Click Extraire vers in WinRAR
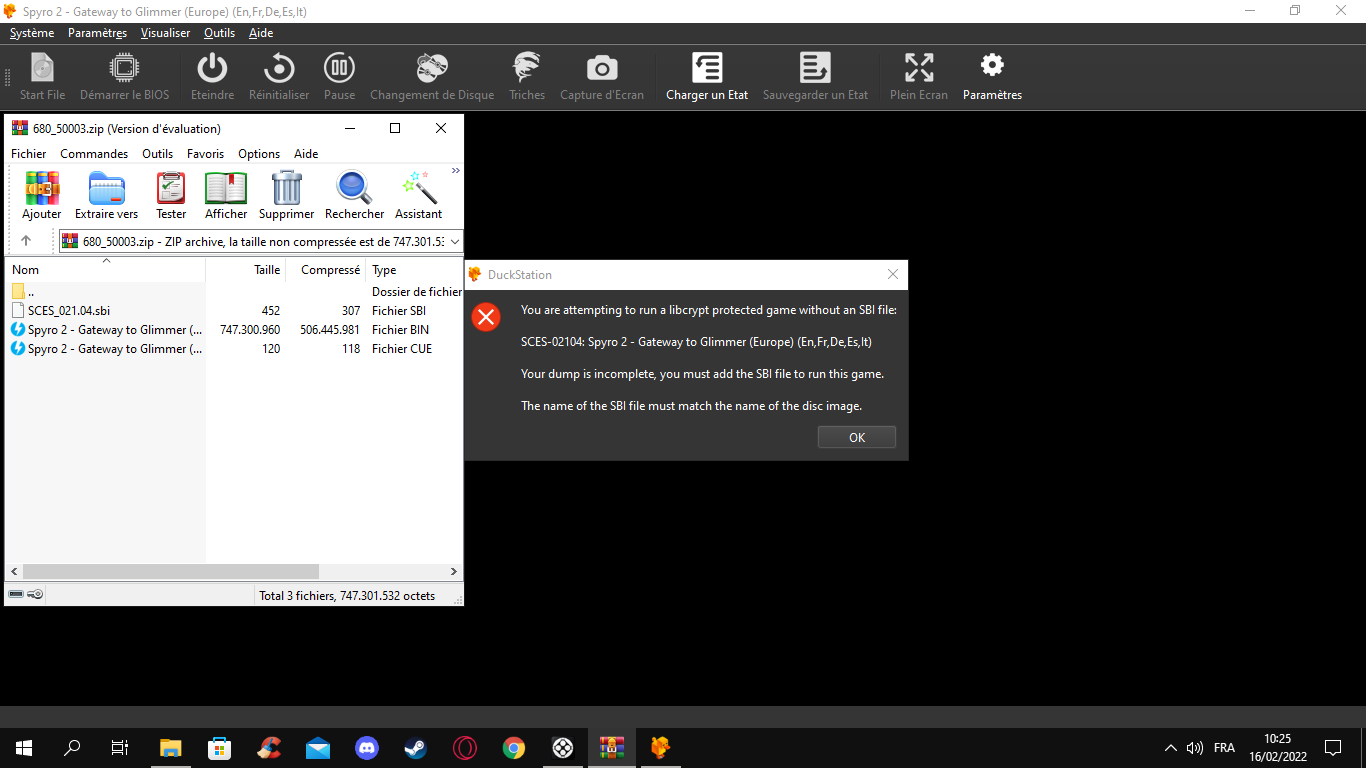The image size is (1366, 768). pos(107,195)
